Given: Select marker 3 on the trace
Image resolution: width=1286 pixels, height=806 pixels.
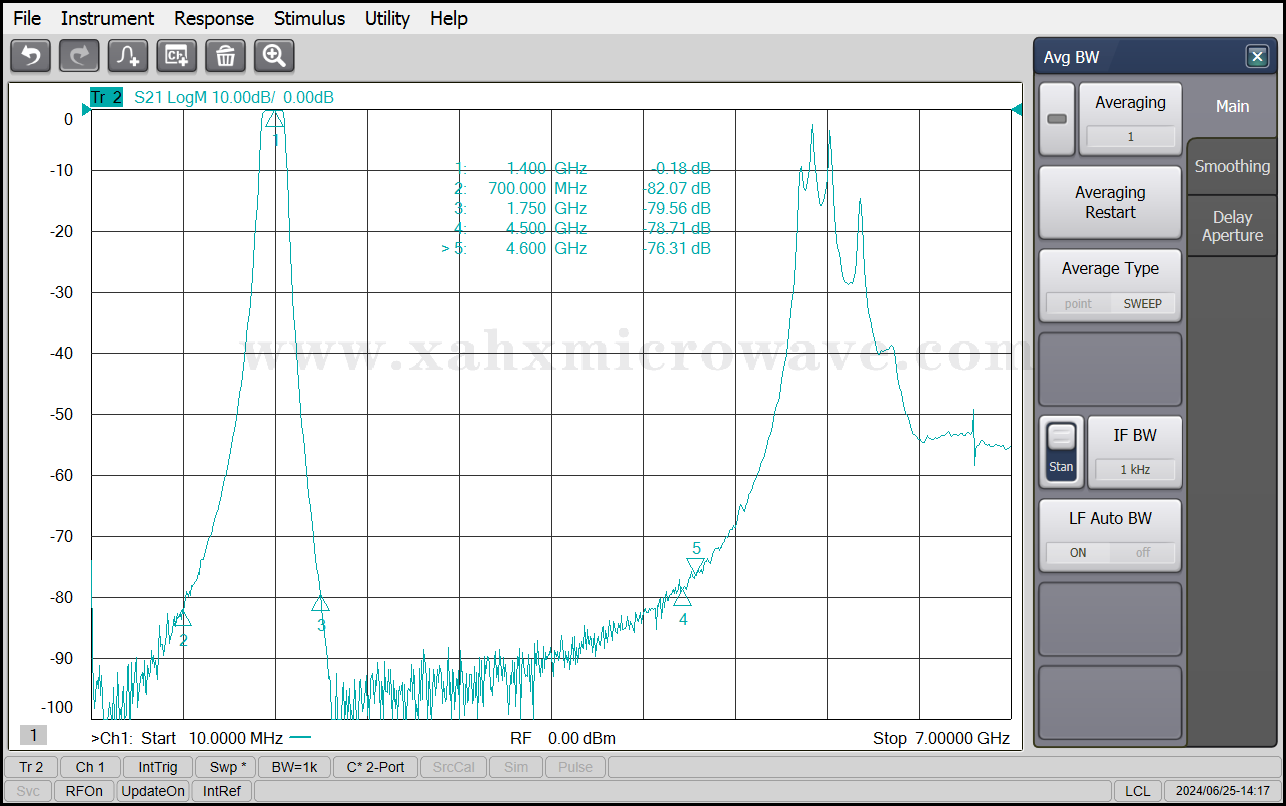Looking at the screenshot, I should (320, 603).
